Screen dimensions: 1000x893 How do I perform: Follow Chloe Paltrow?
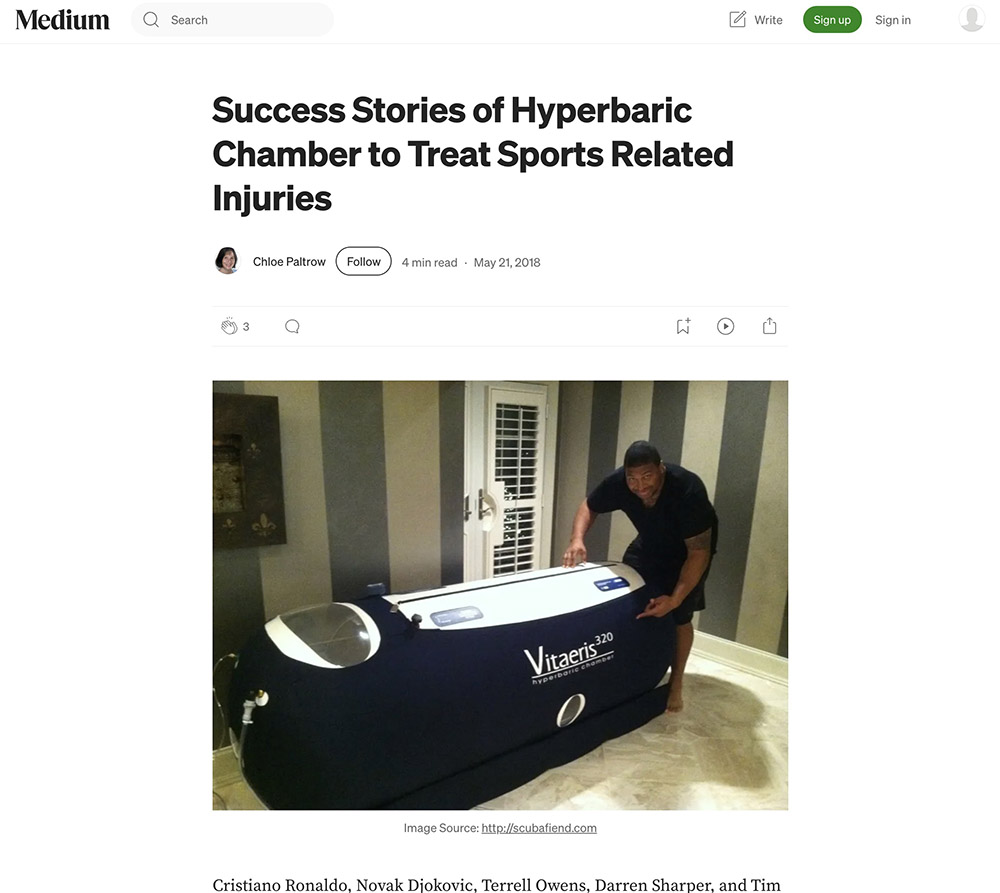click(x=364, y=262)
